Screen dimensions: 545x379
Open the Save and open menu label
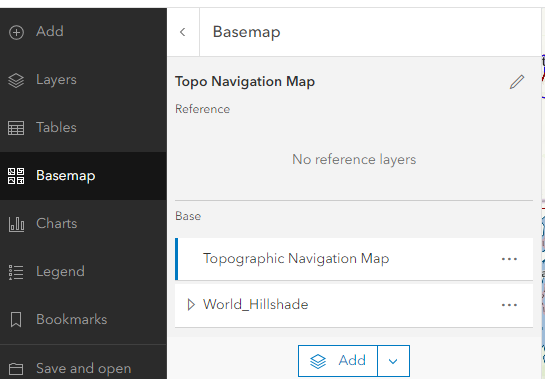coord(84,368)
